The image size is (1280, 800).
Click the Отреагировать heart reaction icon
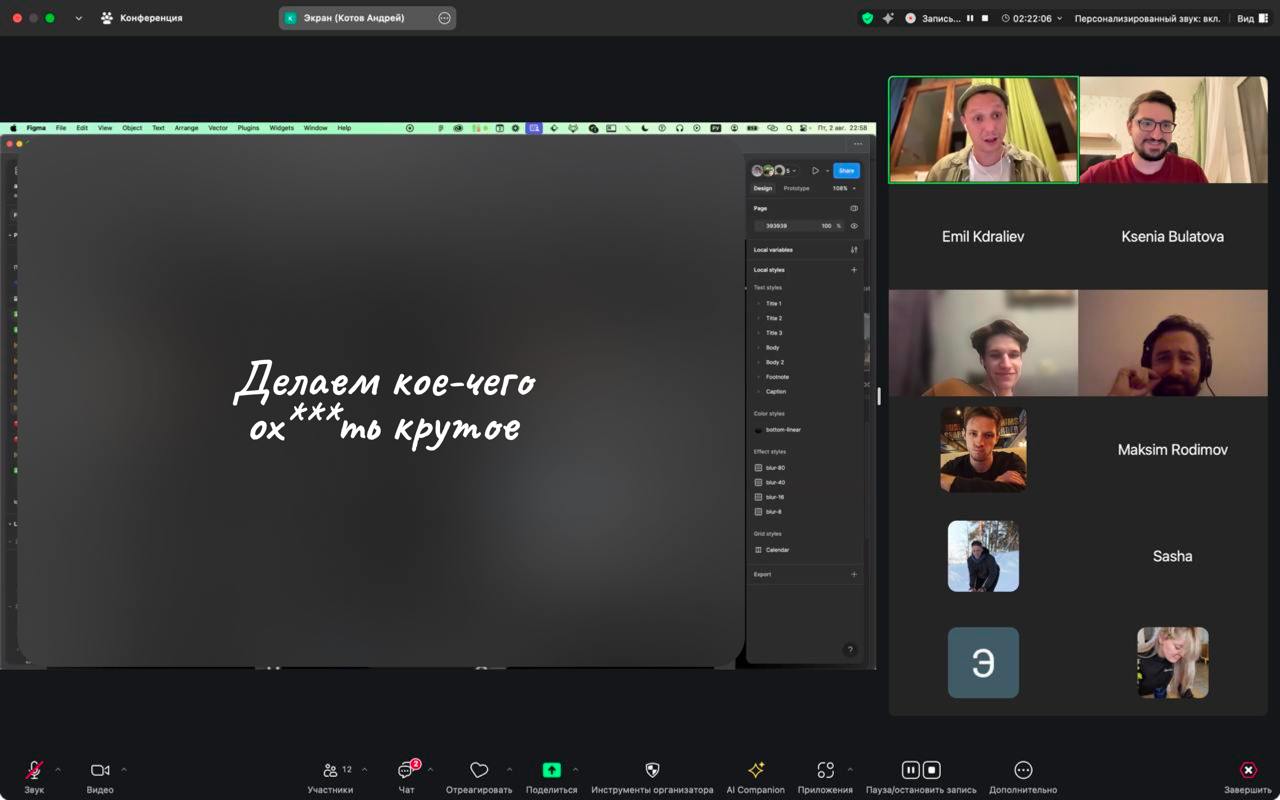pos(479,771)
